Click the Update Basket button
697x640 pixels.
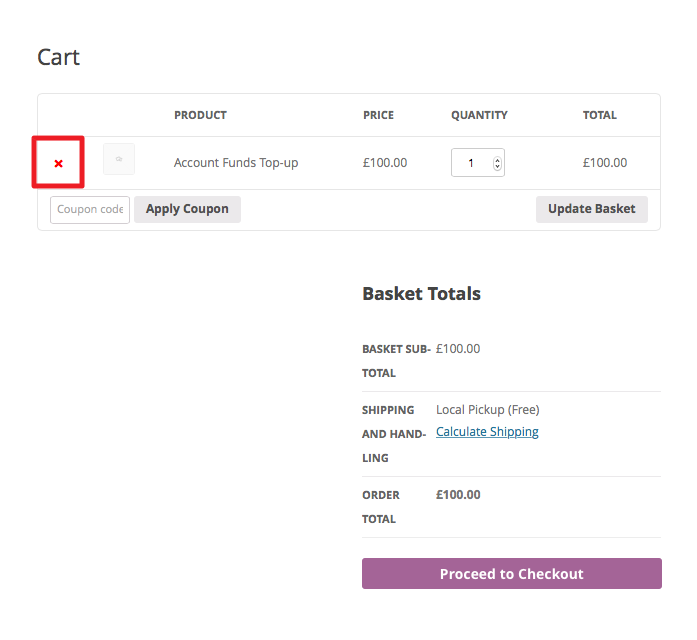click(x=592, y=209)
